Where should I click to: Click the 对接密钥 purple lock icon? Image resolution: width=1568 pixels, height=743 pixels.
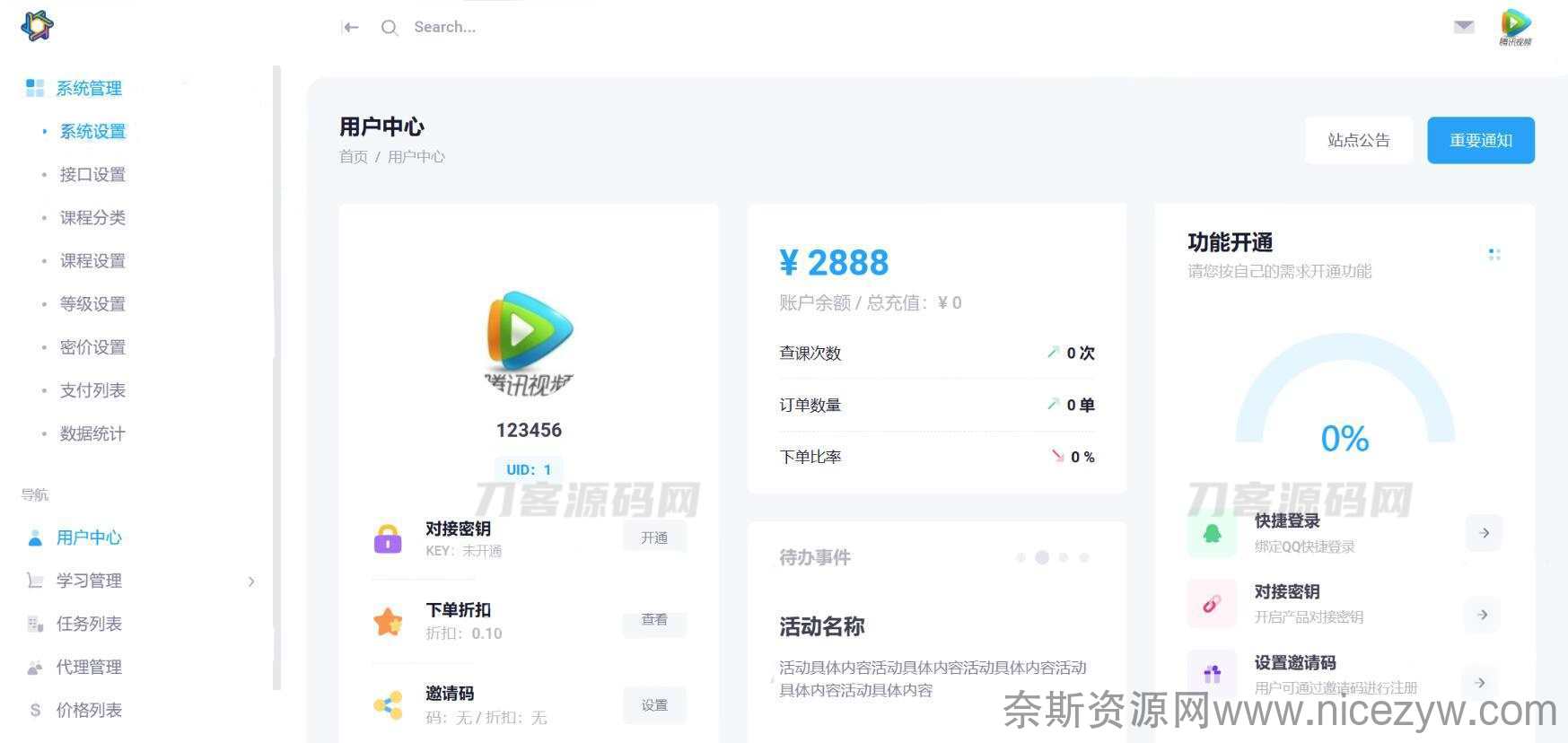click(x=388, y=538)
